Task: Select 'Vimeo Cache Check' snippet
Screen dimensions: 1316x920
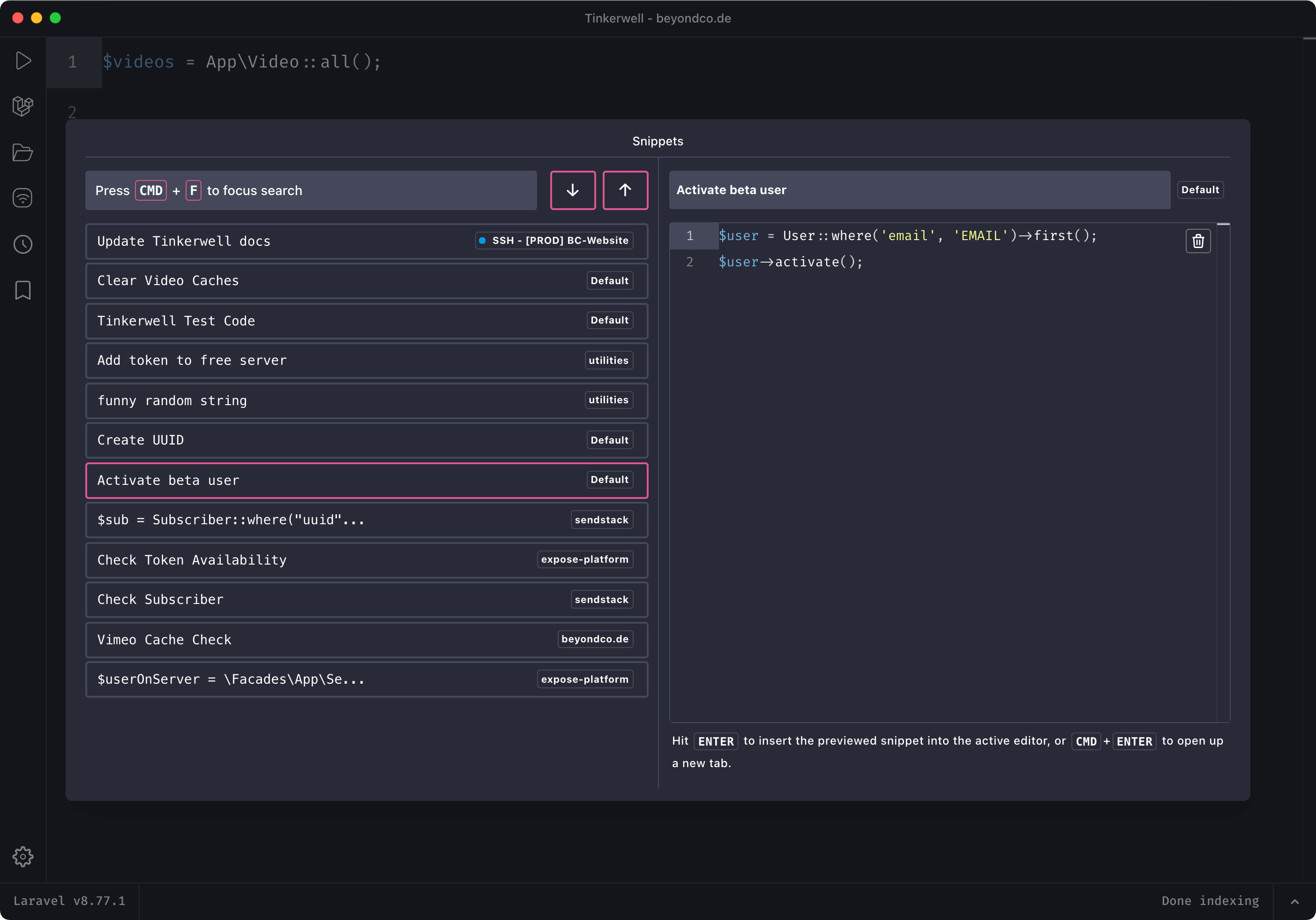Action: [x=367, y=640]
